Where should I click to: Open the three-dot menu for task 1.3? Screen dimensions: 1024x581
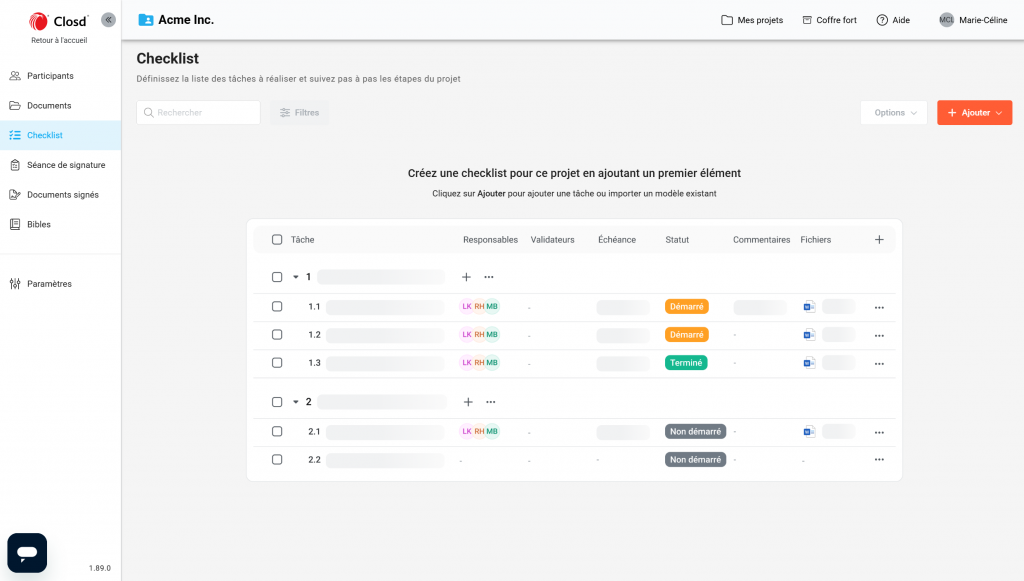coord(879,364)
